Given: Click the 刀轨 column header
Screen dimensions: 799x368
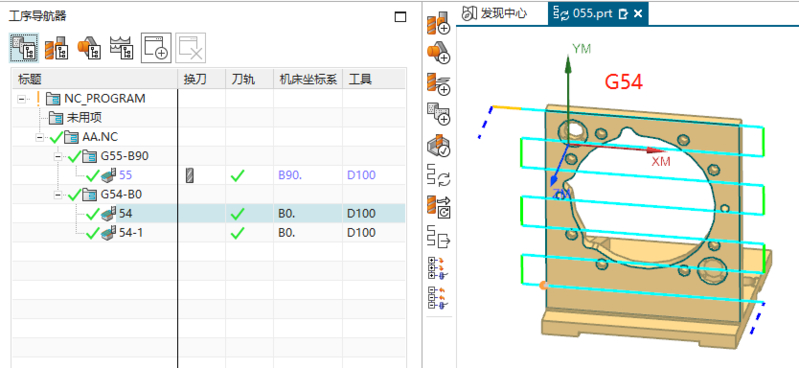Looking at the screenshot, I should [249, 78].
